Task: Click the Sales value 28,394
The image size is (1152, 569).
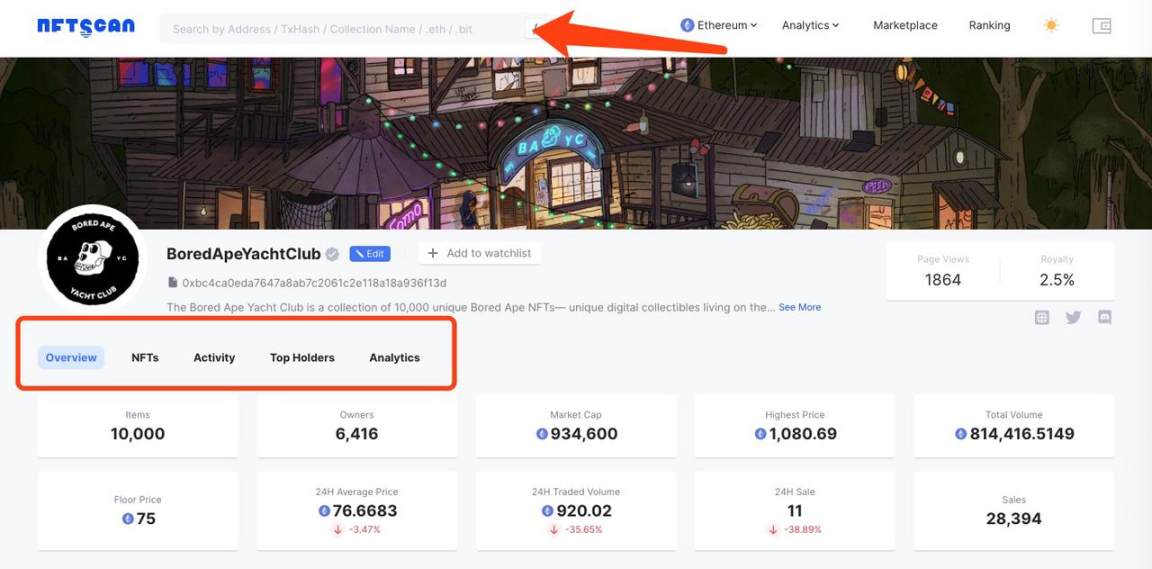Action: point(1013,518)
